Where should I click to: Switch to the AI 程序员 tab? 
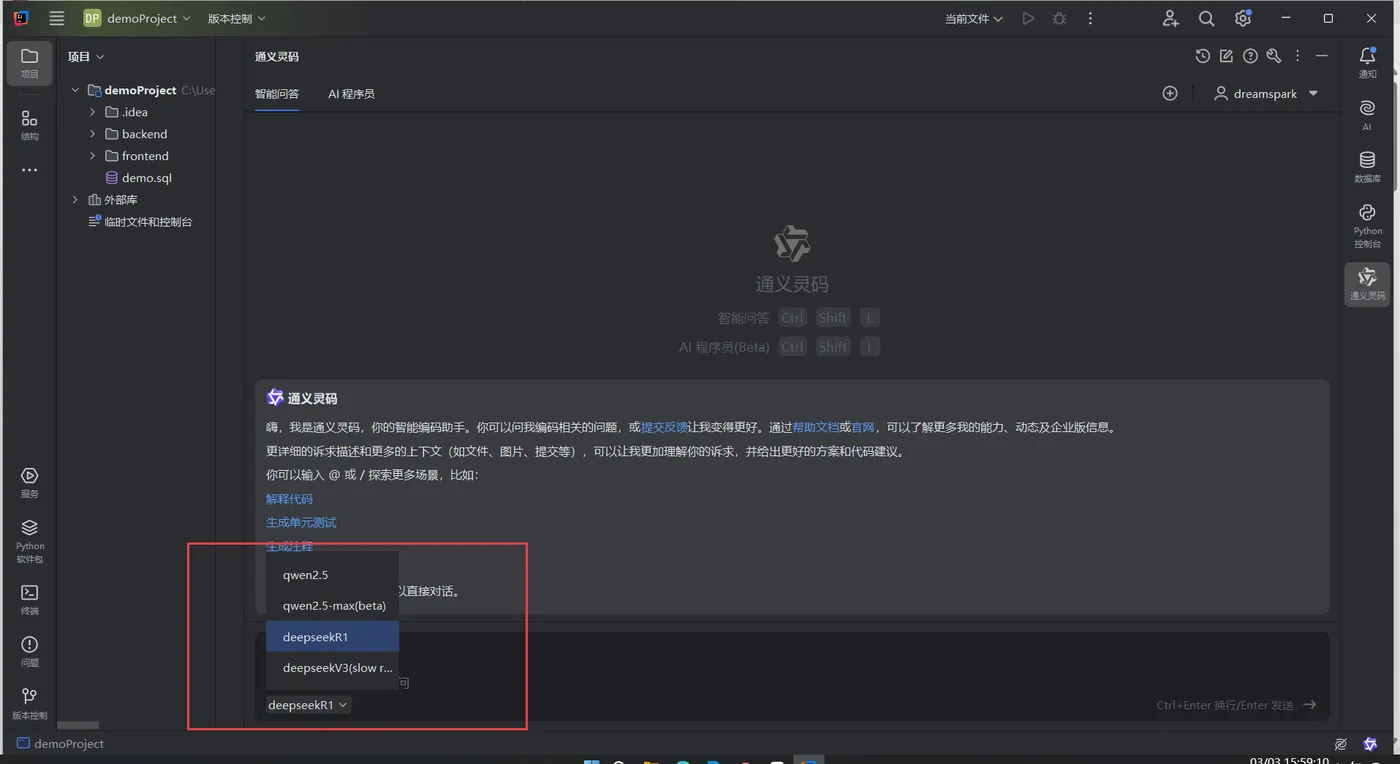[x=351, y=94]
